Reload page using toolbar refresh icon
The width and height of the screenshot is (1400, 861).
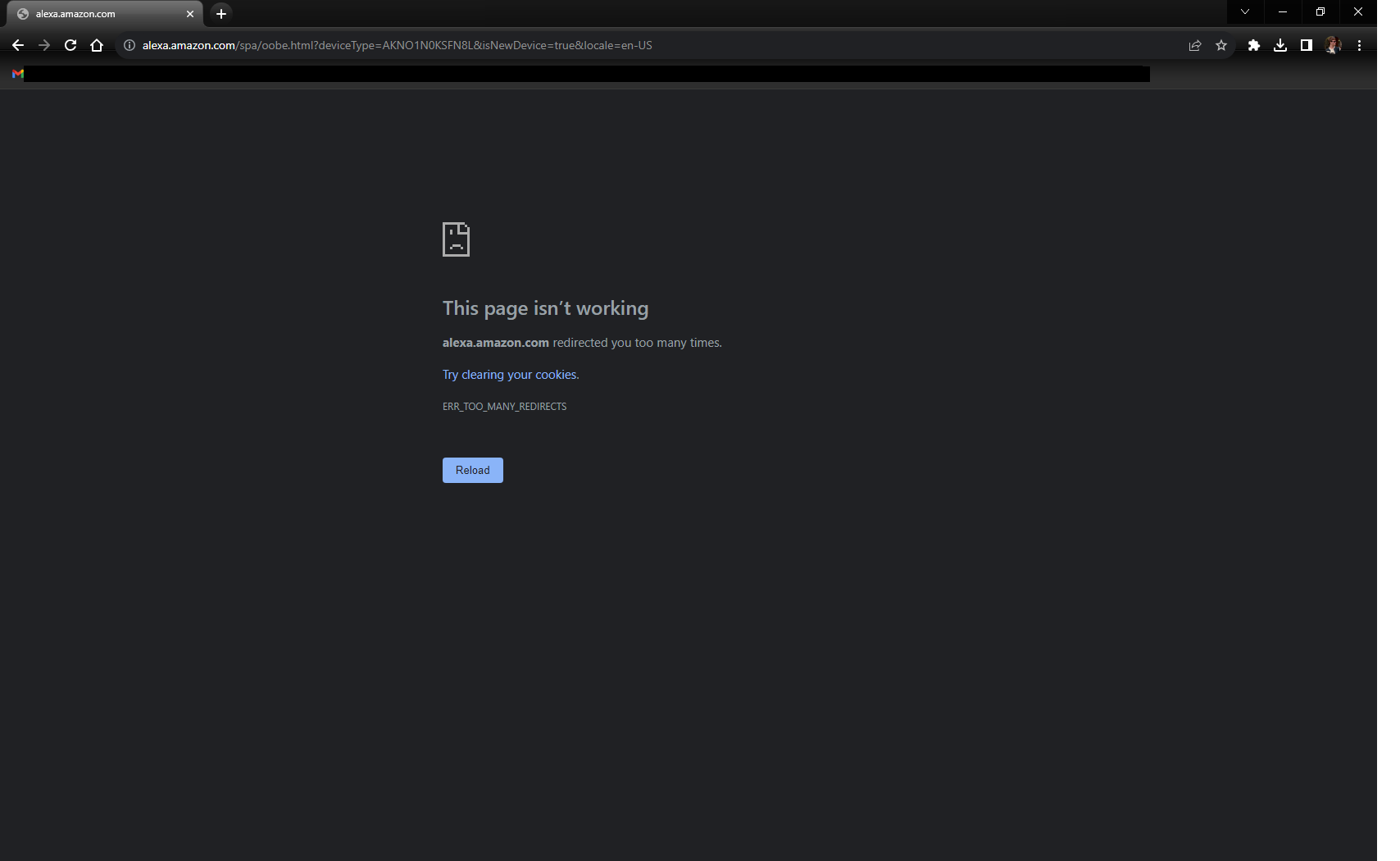pos(70,46)
